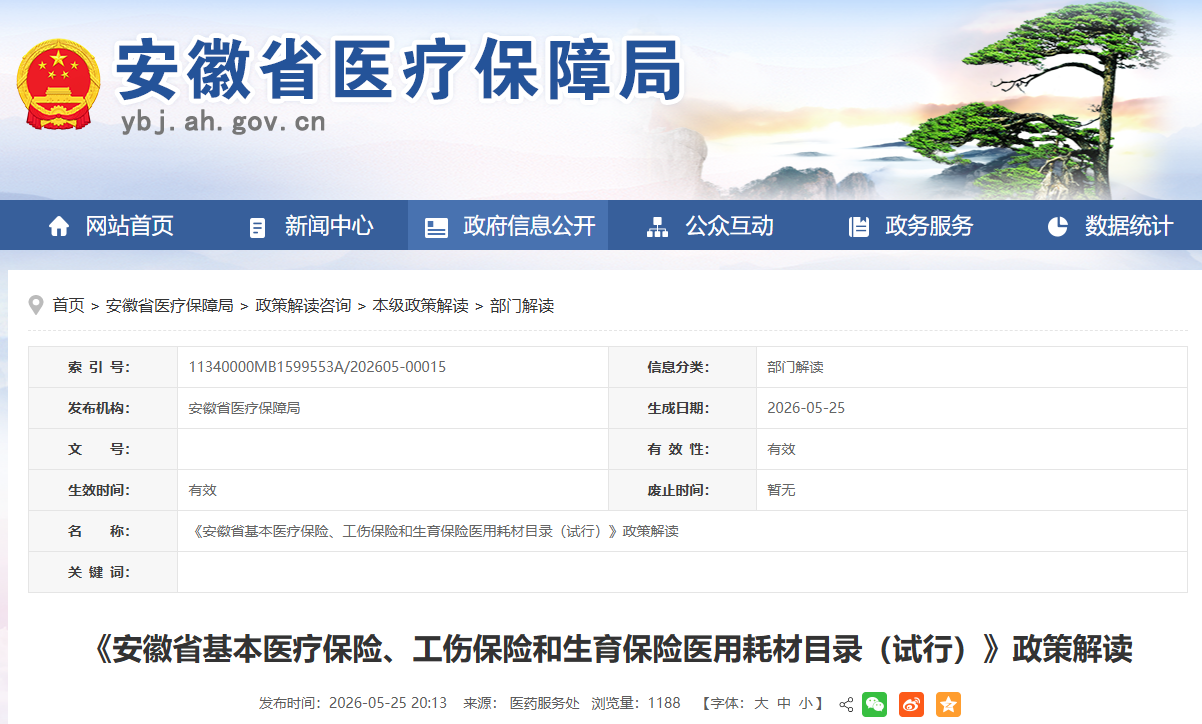Click the 文号 label cell
This screenshot has width=1202, height=724.
click(103, 449)
